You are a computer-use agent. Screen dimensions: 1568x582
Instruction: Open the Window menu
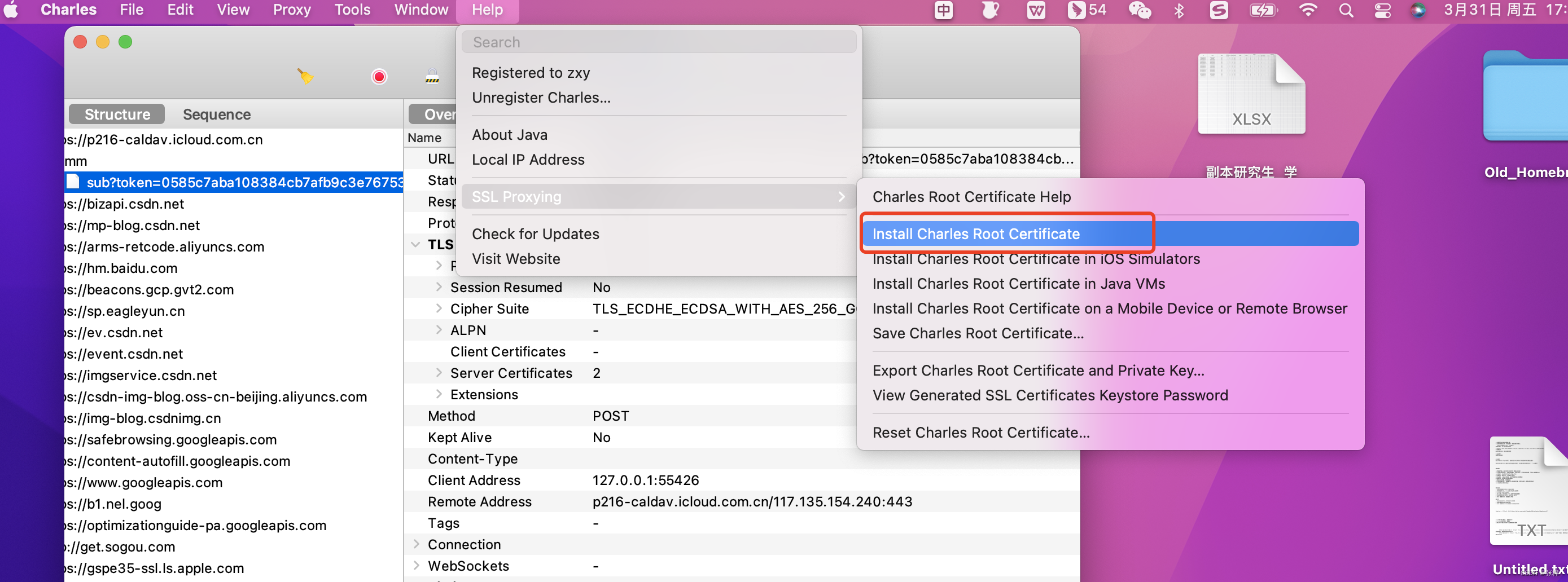click(421, 10)
